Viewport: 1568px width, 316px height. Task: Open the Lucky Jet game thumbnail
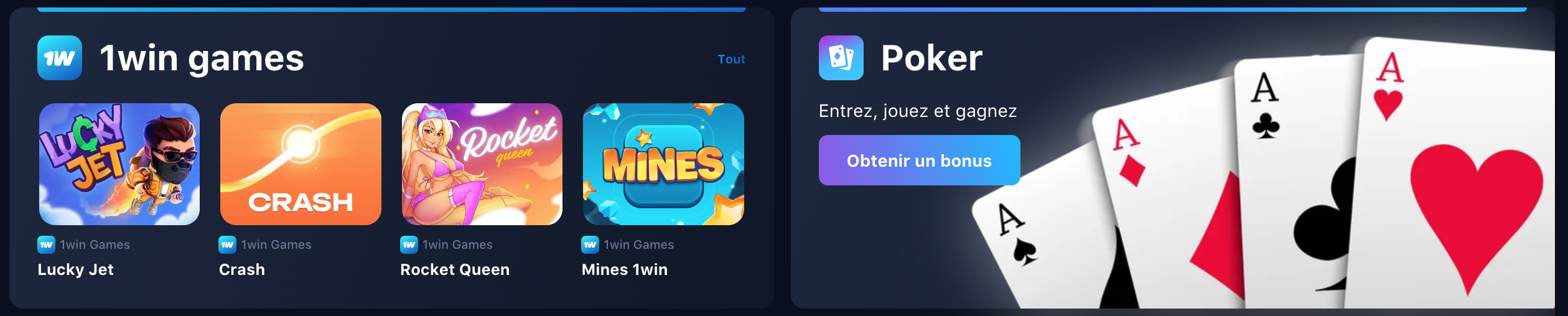click(x=119, y=164)
